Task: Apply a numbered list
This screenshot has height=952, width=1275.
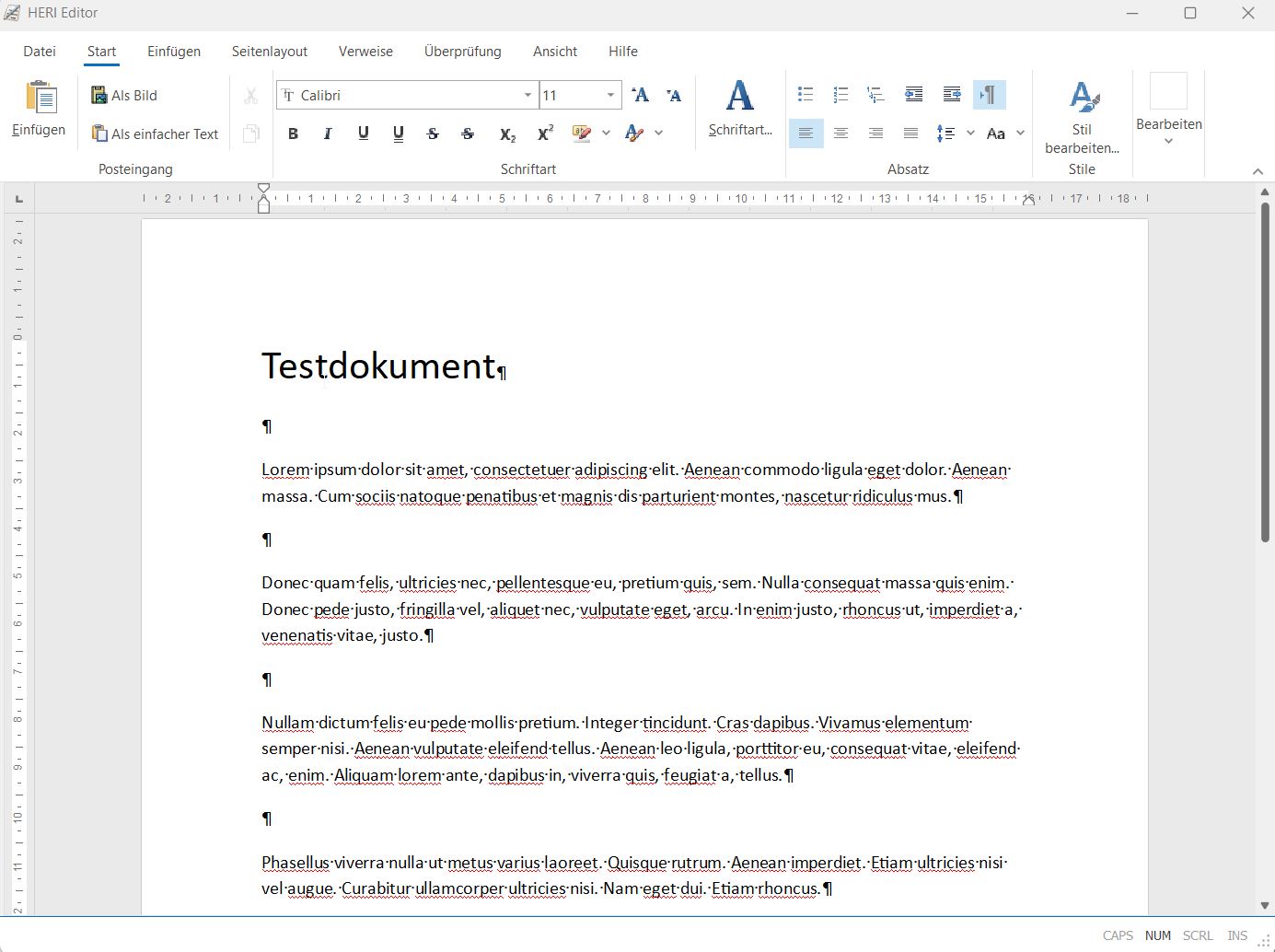Action: click(x=840, y=95)
